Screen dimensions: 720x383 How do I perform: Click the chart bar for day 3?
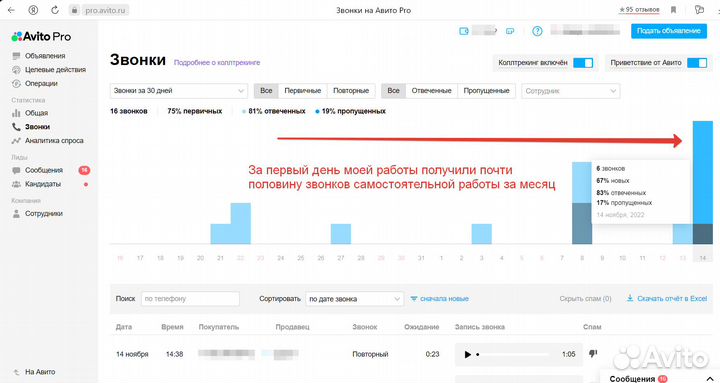coord(481,234)
